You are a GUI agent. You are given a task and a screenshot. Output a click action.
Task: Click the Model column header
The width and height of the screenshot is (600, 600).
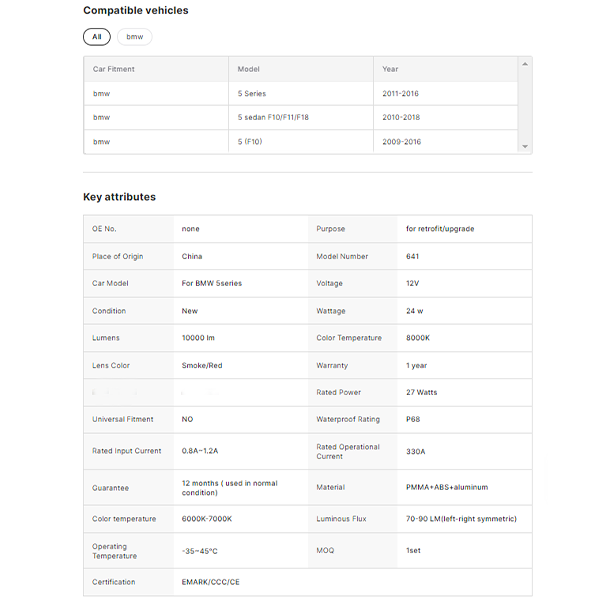tap(249, 69)
